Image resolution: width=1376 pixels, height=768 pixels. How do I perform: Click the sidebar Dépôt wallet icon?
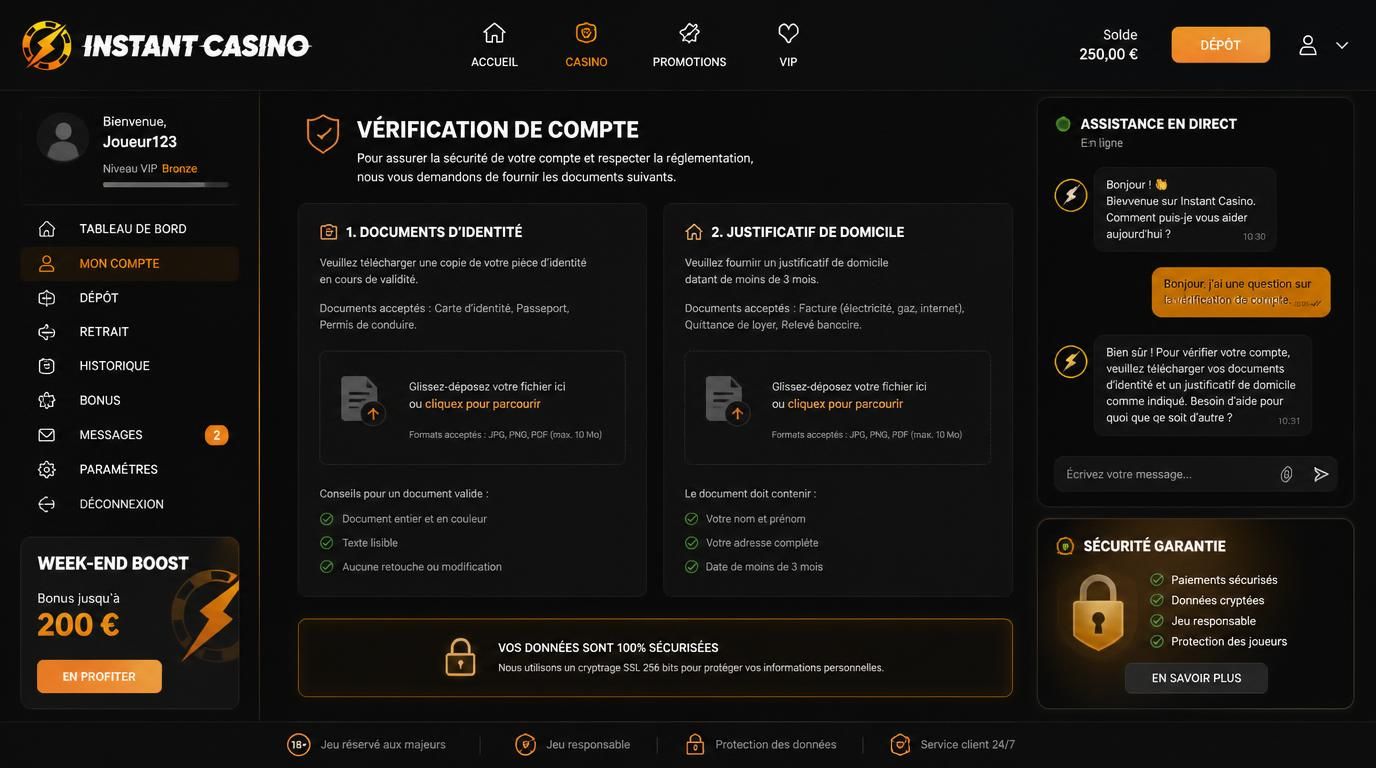(47, 298)
